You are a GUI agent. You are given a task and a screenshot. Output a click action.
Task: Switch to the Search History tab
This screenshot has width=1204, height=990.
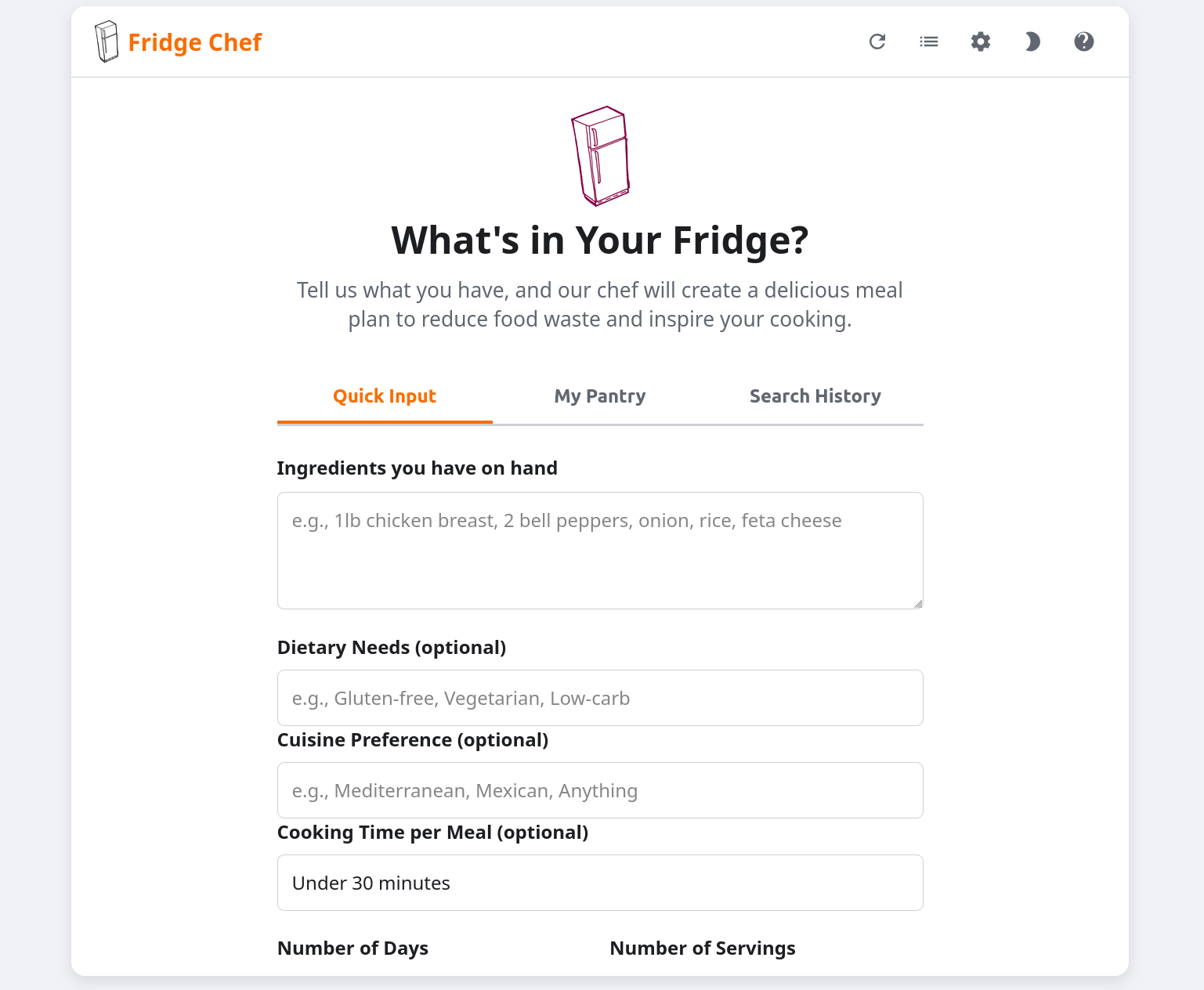(x=815, y=396)
